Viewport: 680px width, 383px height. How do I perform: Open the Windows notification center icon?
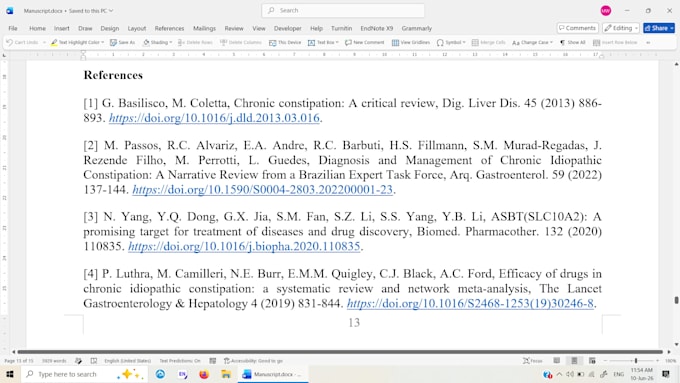(666, 374)
